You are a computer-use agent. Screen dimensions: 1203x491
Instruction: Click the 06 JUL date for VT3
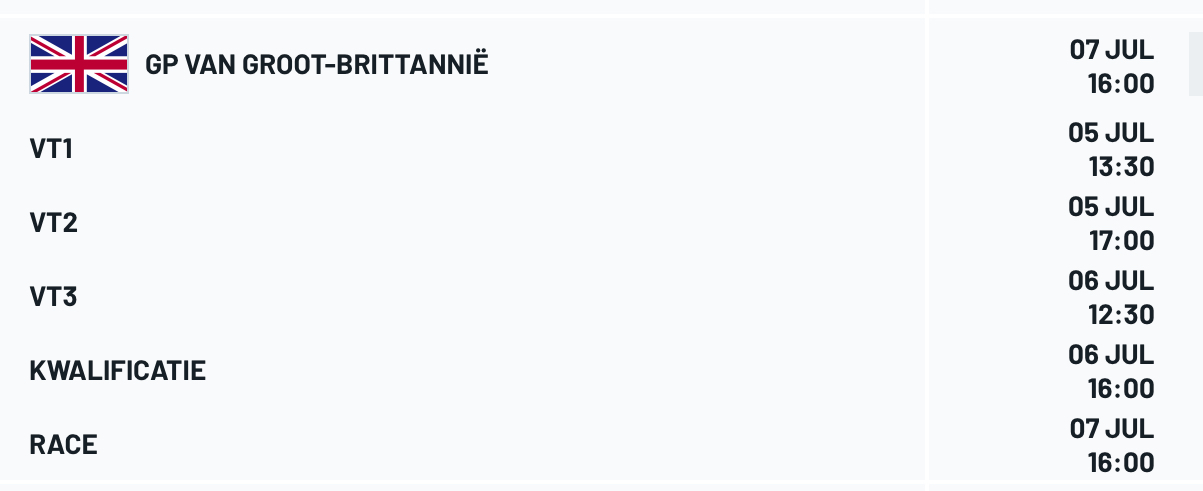(x=1111, y=281)
